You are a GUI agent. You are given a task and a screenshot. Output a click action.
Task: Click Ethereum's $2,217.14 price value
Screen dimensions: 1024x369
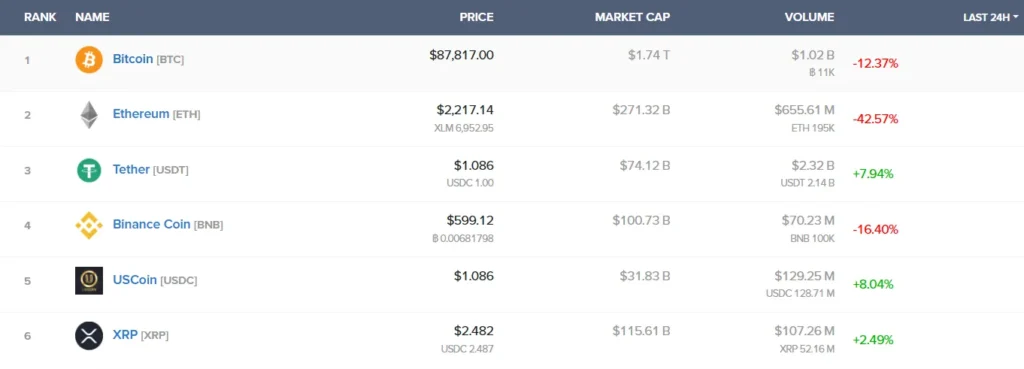(x=465, y=110)
